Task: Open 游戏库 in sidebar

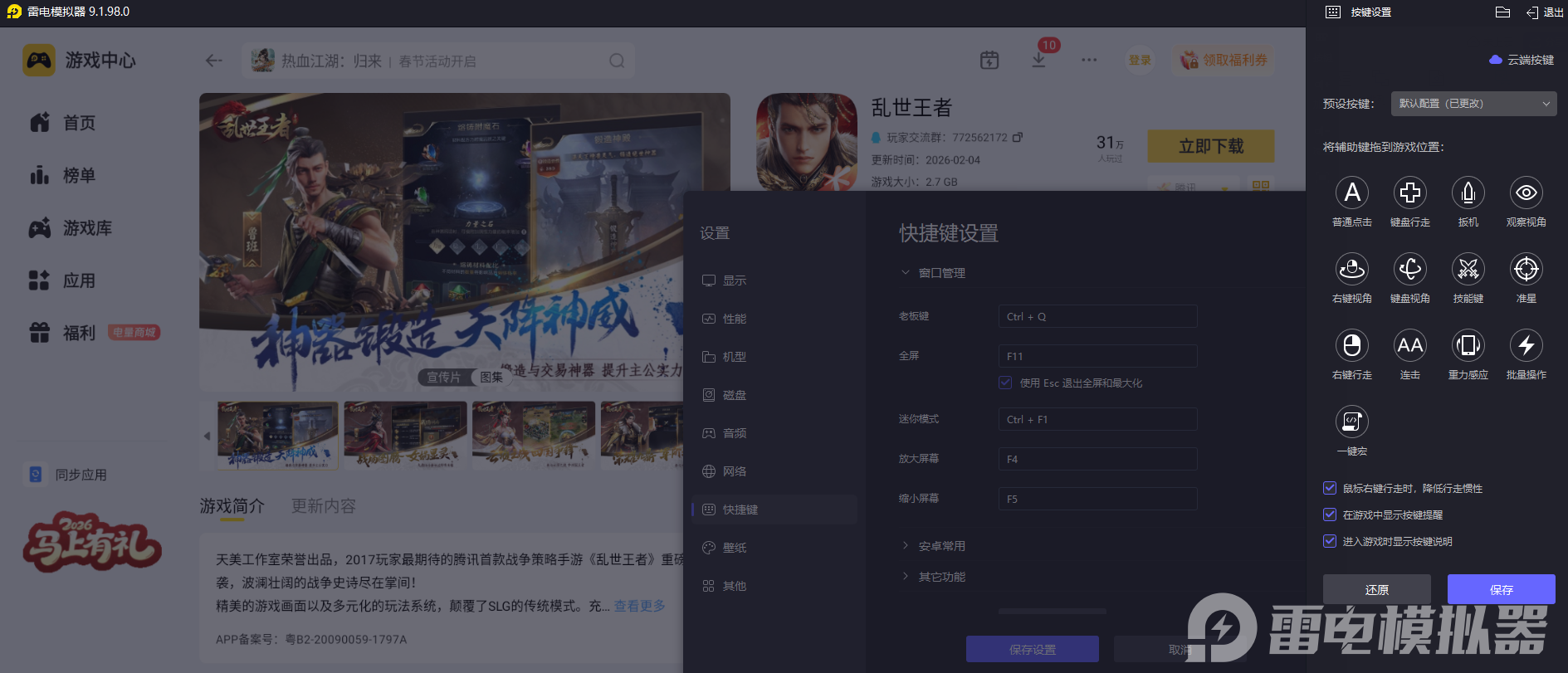Action: (71, 228)
